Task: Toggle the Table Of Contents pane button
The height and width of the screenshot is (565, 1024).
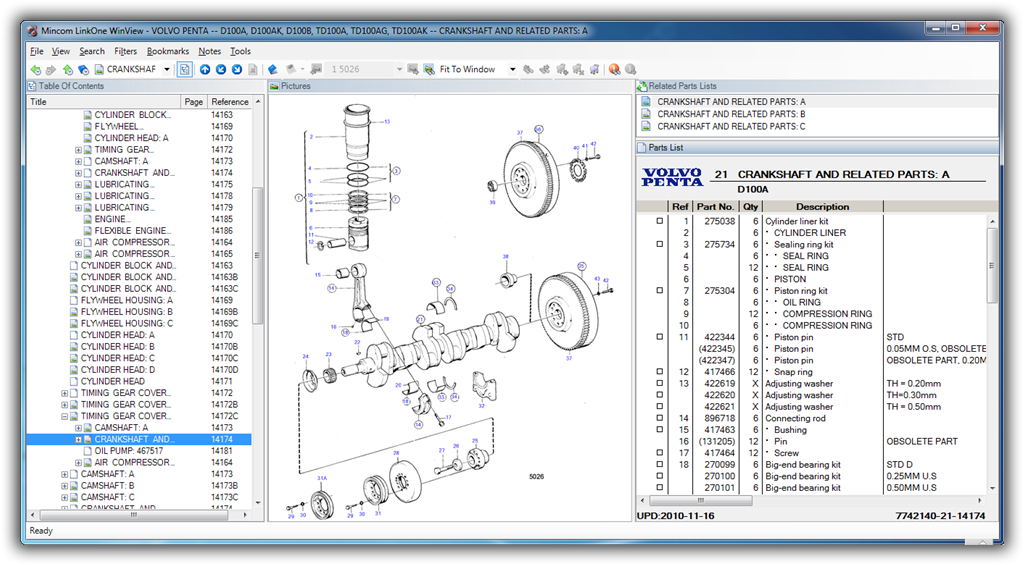Action: 185,69
